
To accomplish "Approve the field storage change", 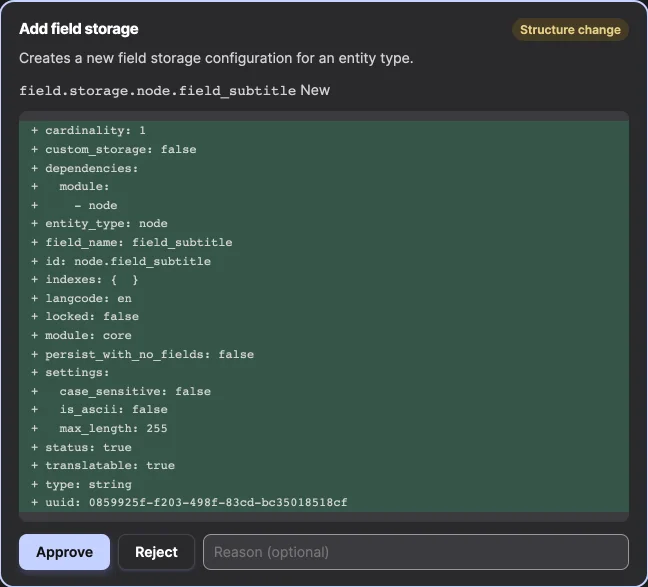I will point(64,552).
